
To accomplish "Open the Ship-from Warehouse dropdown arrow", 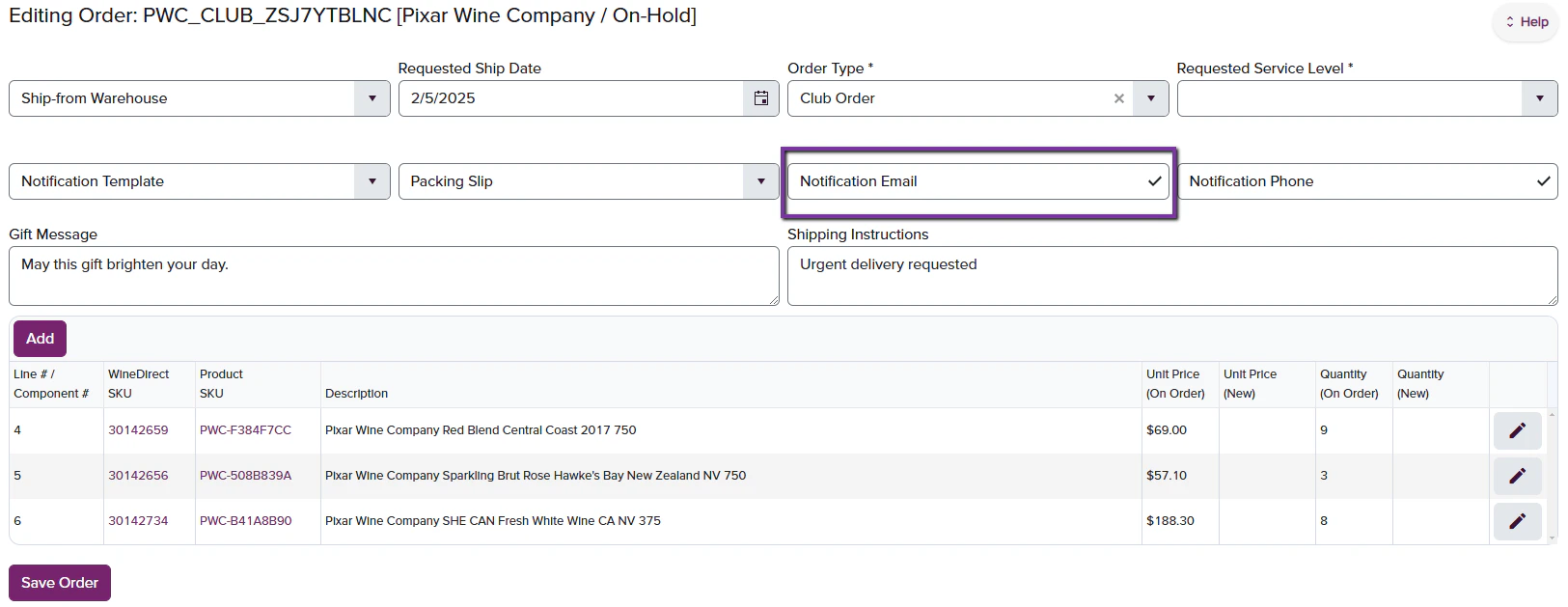I will [x=372, y=98].
